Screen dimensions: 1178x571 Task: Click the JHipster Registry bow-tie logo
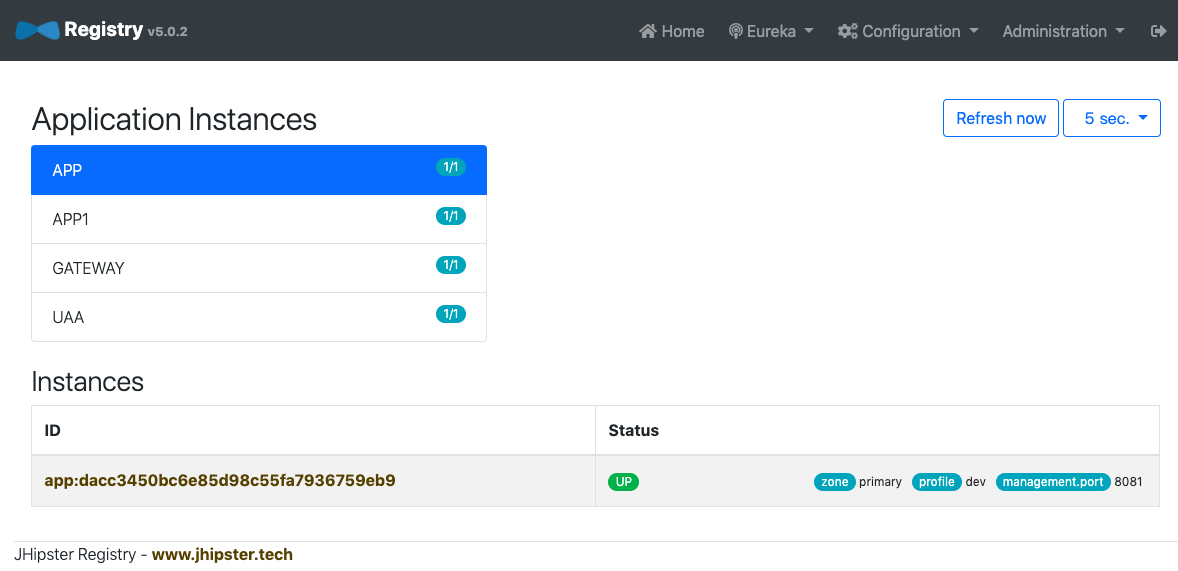pyautogui.click(x=37, y=30)
